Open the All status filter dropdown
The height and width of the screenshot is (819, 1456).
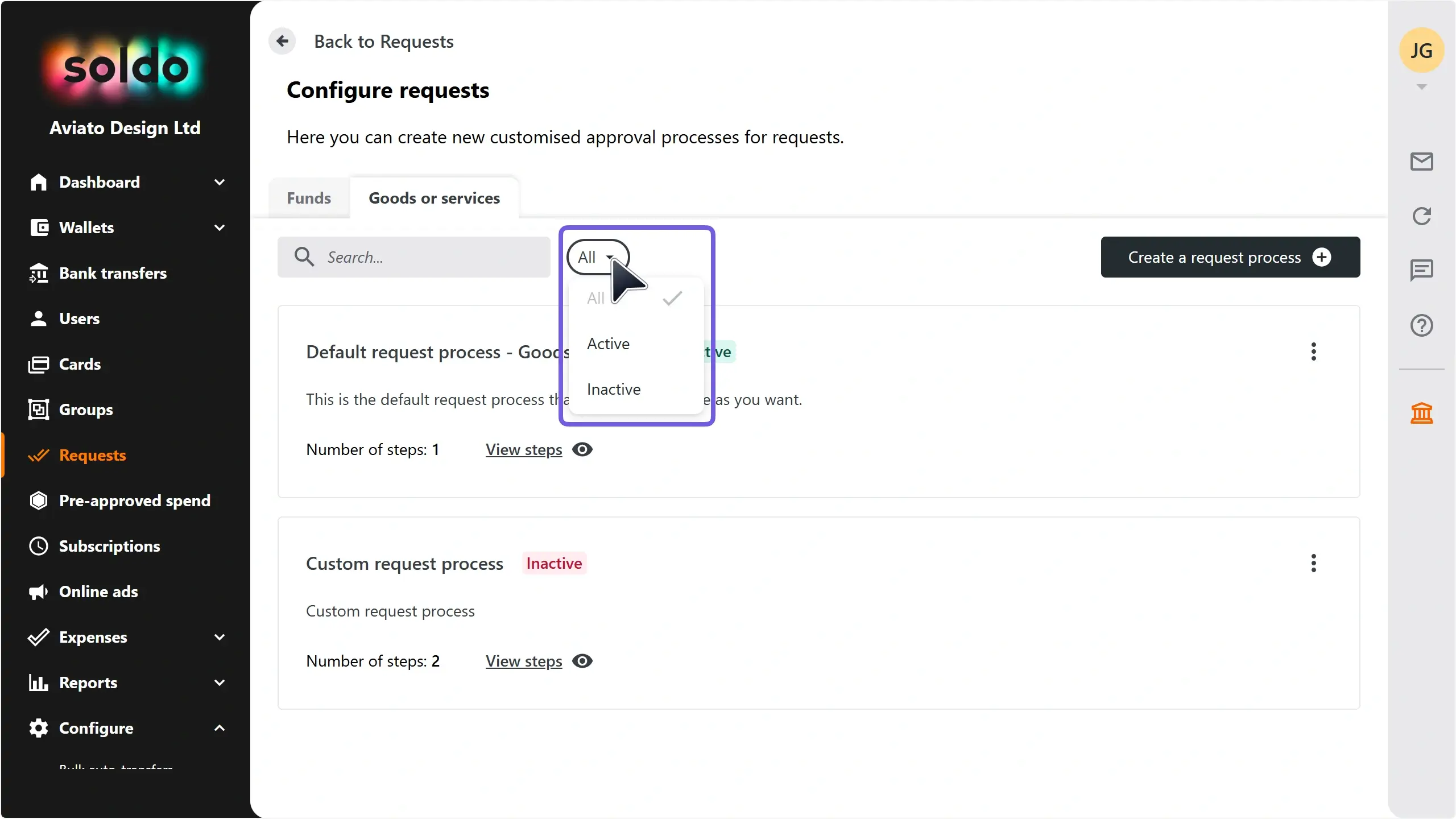598,257
